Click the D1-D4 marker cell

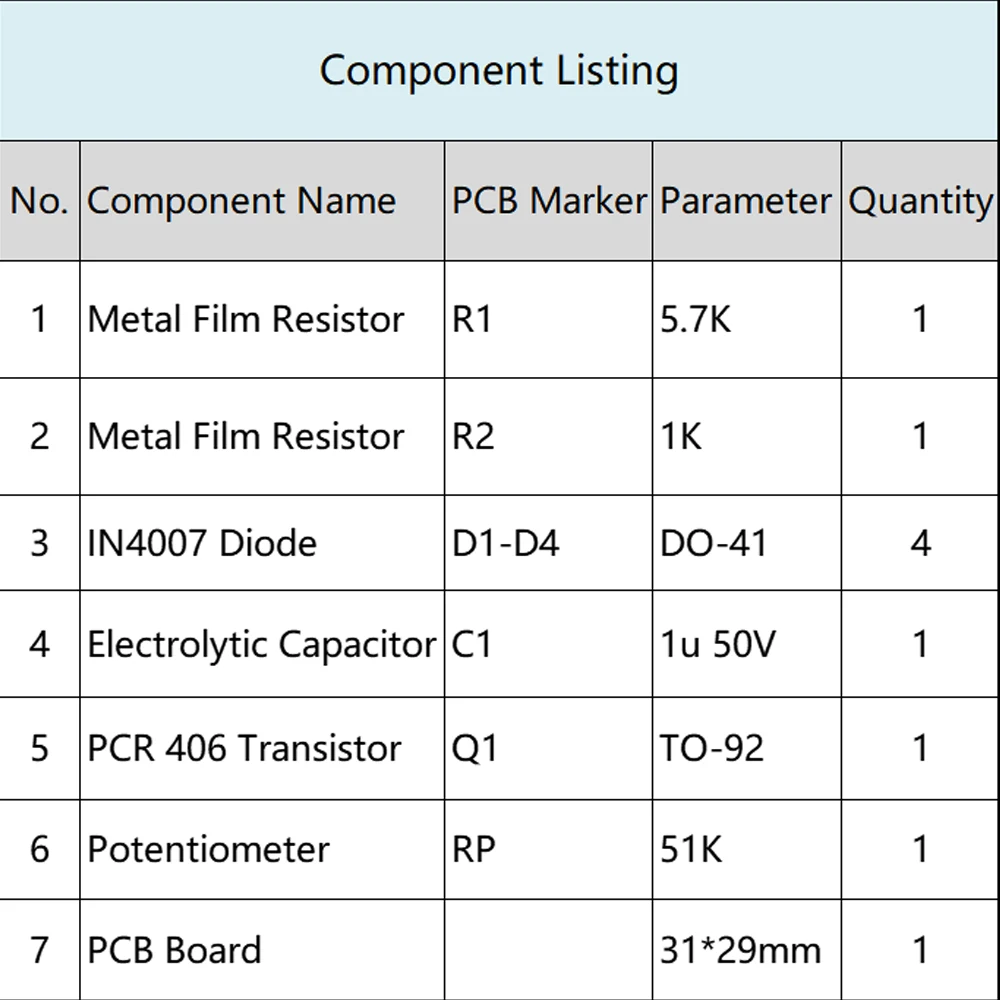click(548, 543)
